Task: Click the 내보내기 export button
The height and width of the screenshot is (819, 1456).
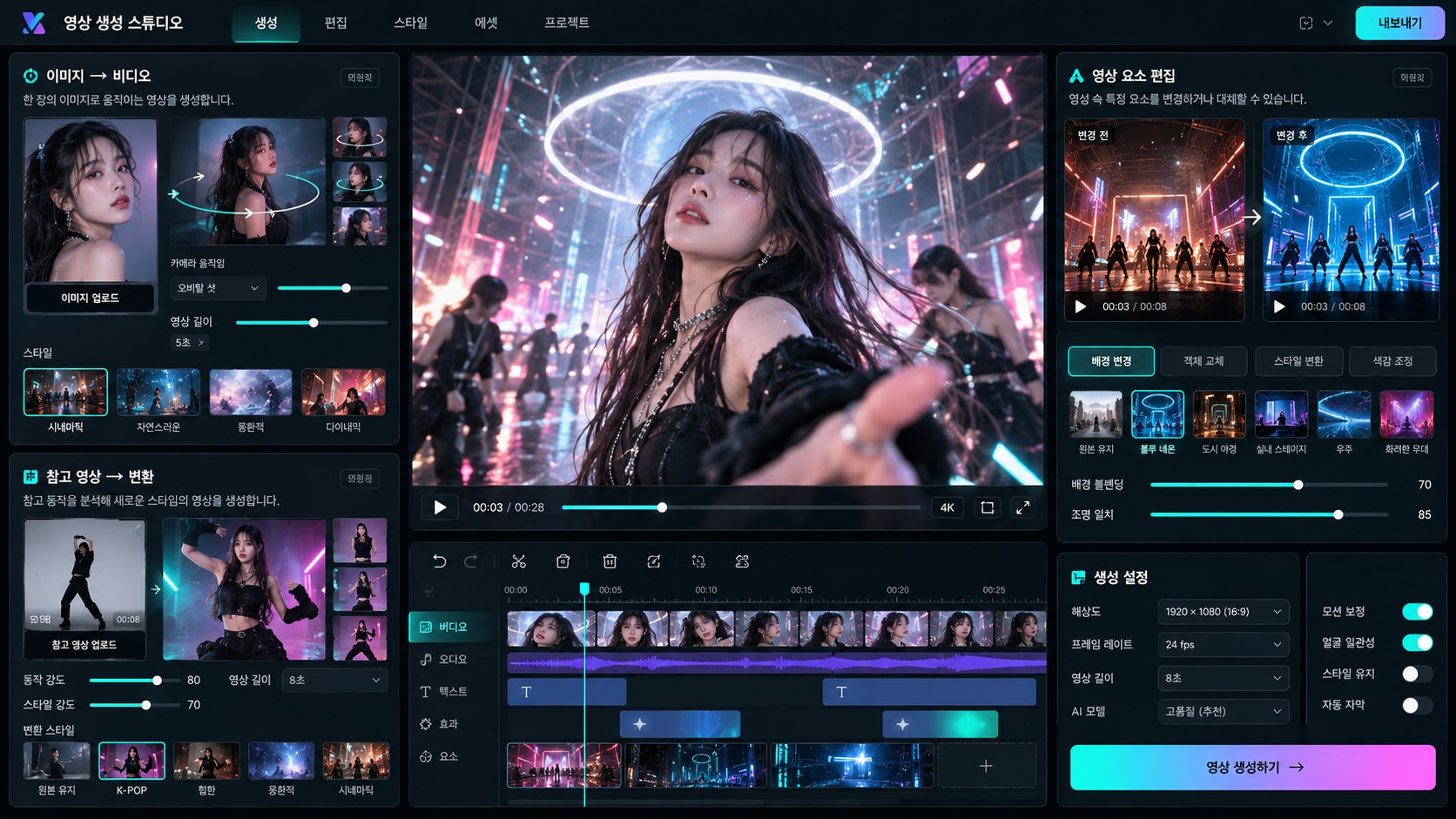Action: [x=1399, y=23]
